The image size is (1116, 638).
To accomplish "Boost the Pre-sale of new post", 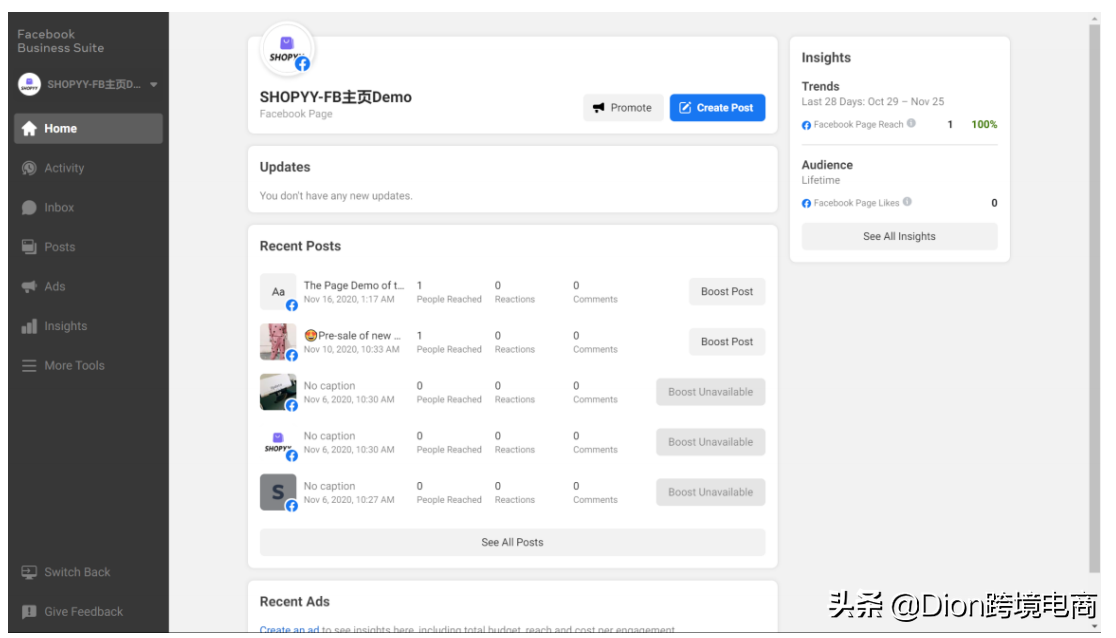I will point(727,342).
